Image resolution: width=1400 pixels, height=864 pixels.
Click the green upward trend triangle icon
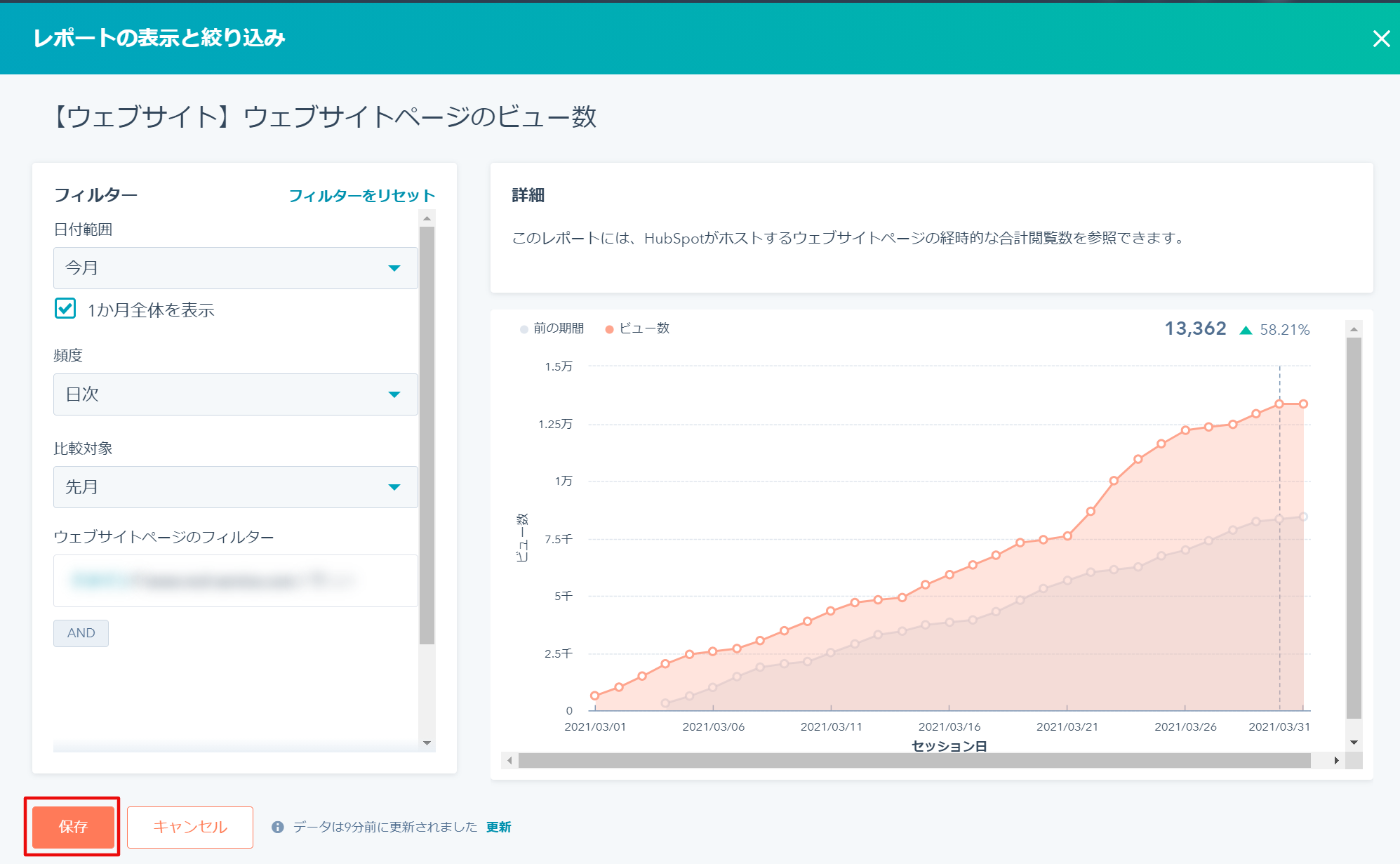(1246, 330)
